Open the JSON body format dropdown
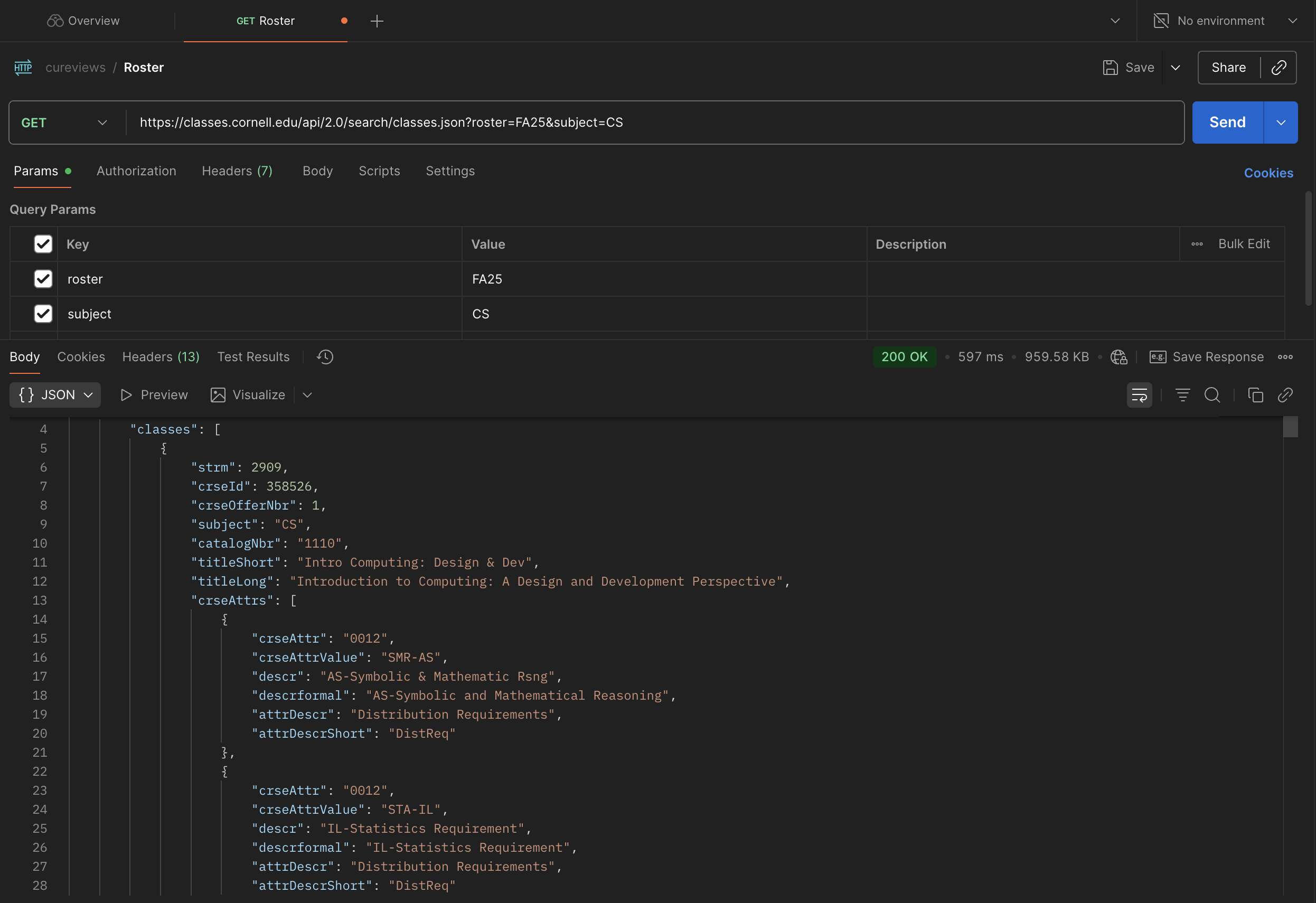 [55, 394]
